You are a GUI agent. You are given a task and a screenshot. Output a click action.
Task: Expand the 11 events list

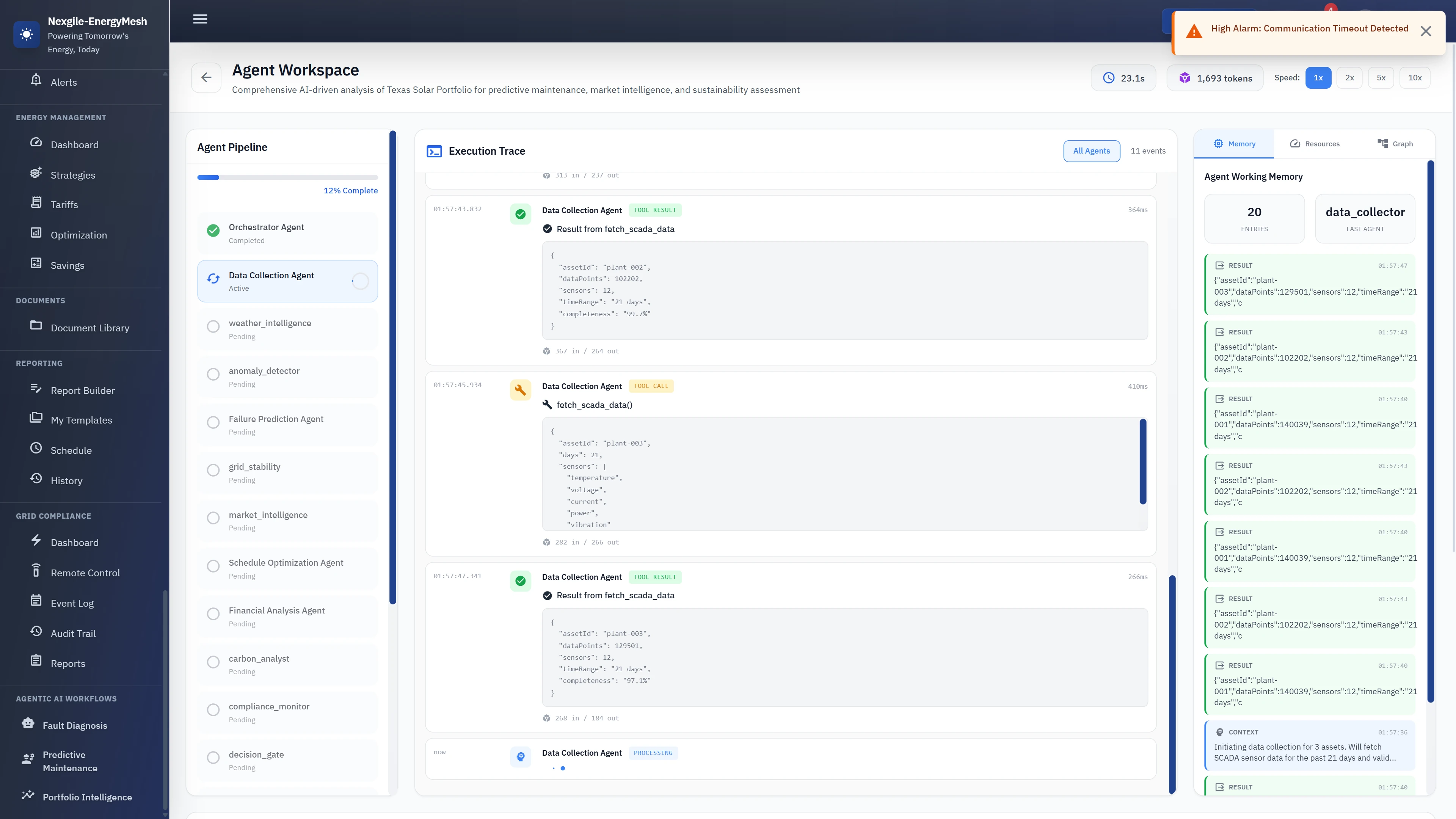click(1148, 151)
